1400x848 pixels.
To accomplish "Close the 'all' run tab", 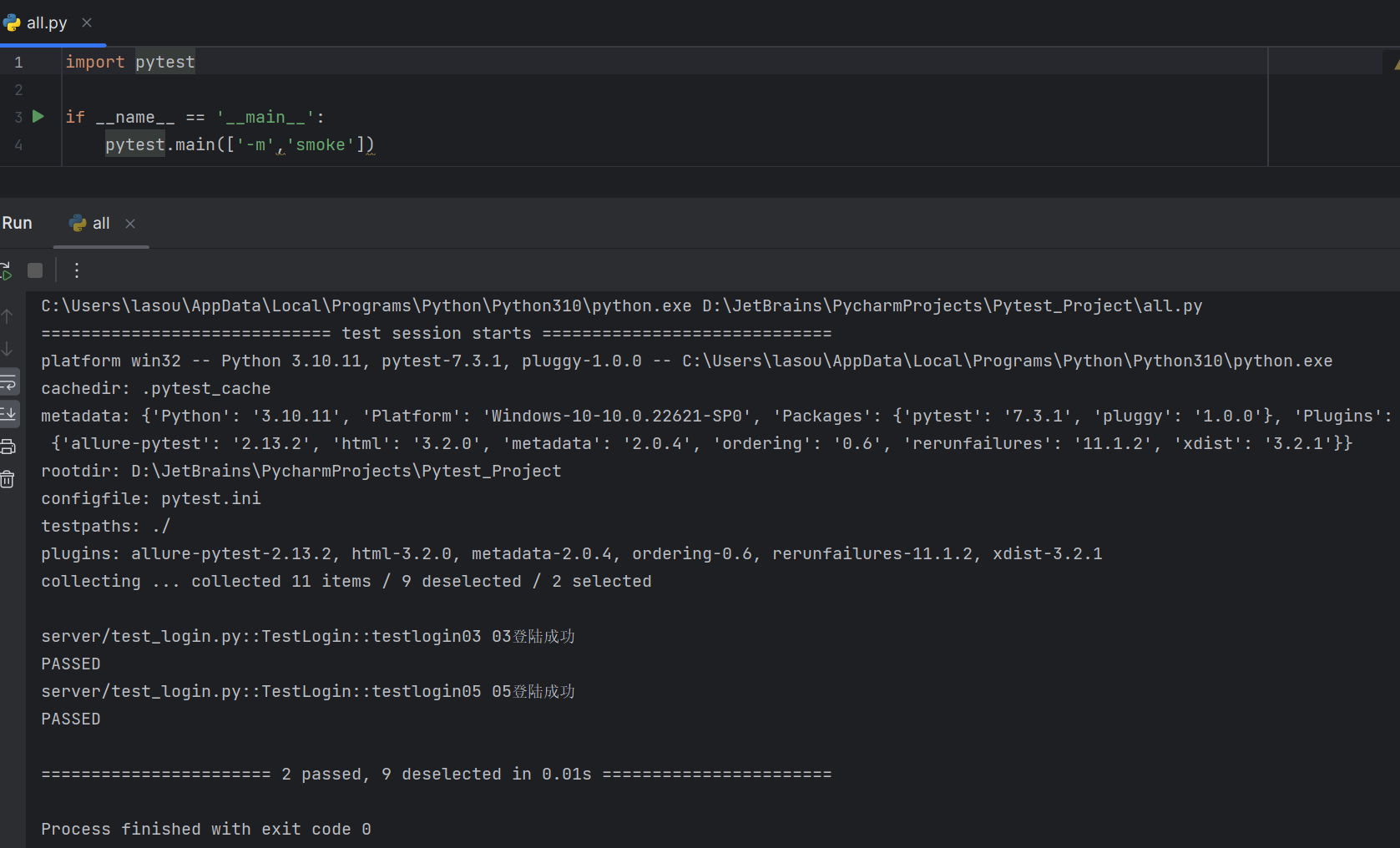I will (x=130, y=223).
